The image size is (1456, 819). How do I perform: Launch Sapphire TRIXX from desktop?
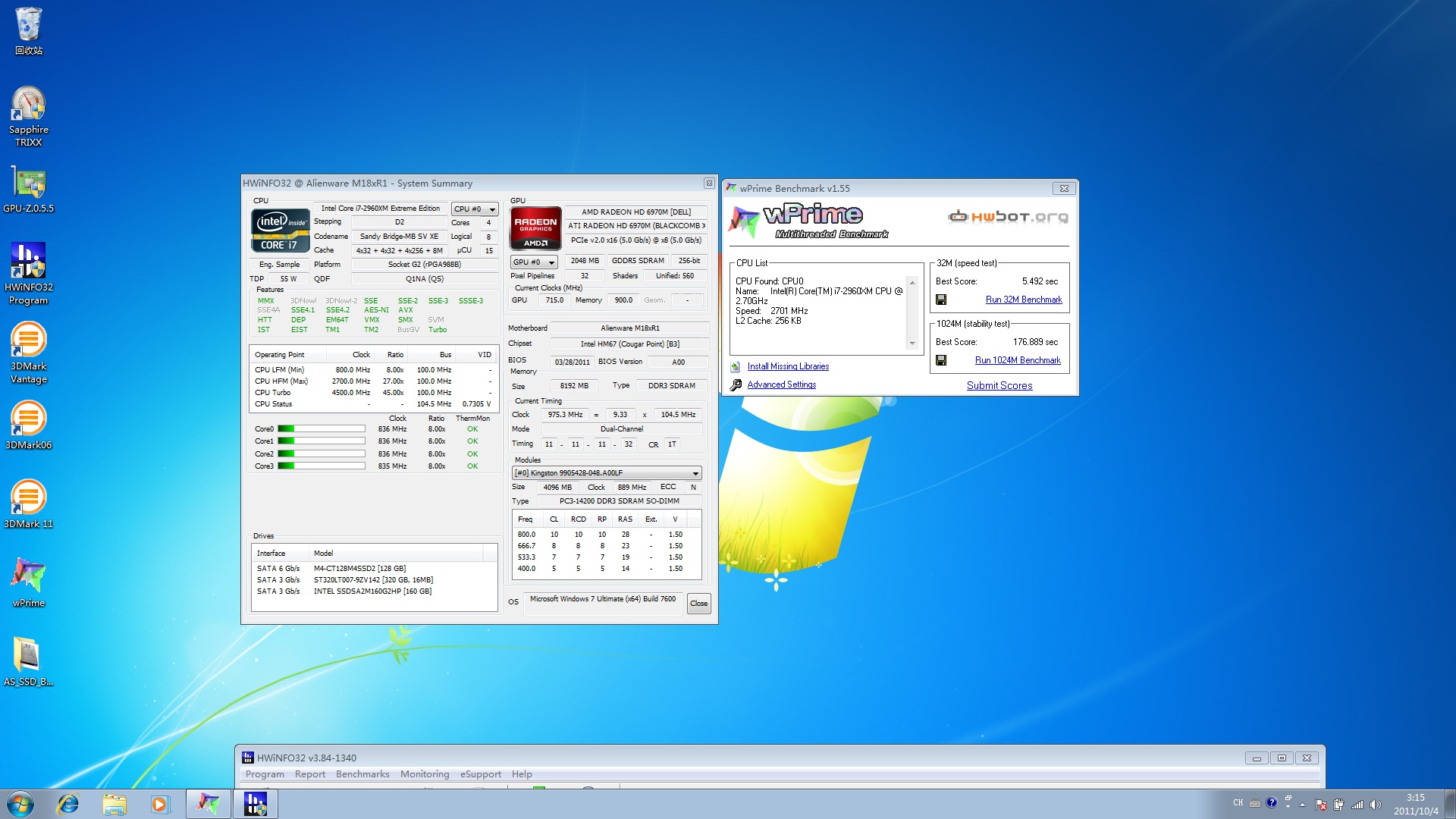coord(29,117)
